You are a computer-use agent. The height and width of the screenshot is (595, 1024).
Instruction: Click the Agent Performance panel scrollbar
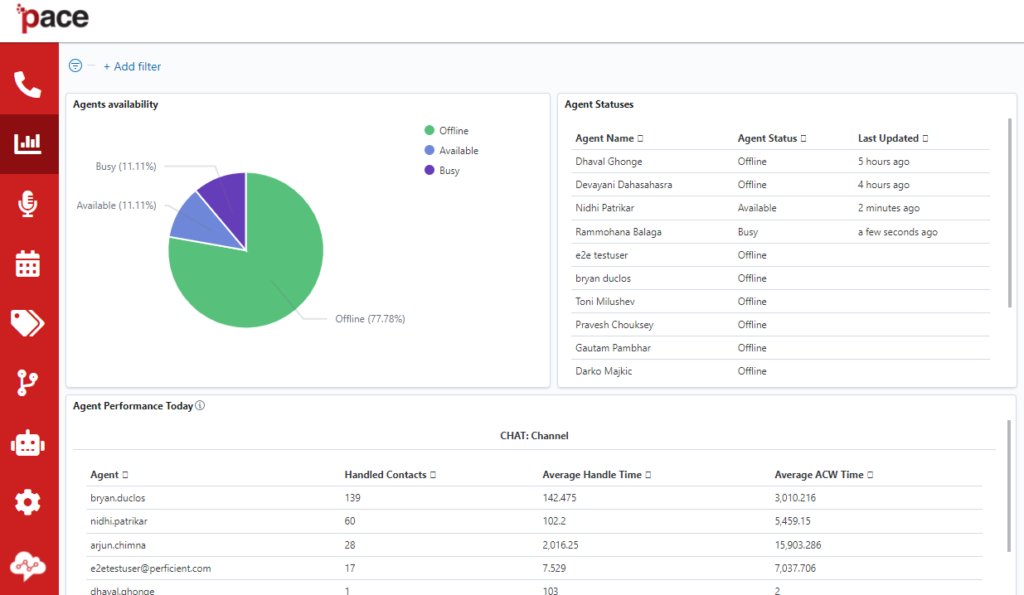coord(1009,486)
